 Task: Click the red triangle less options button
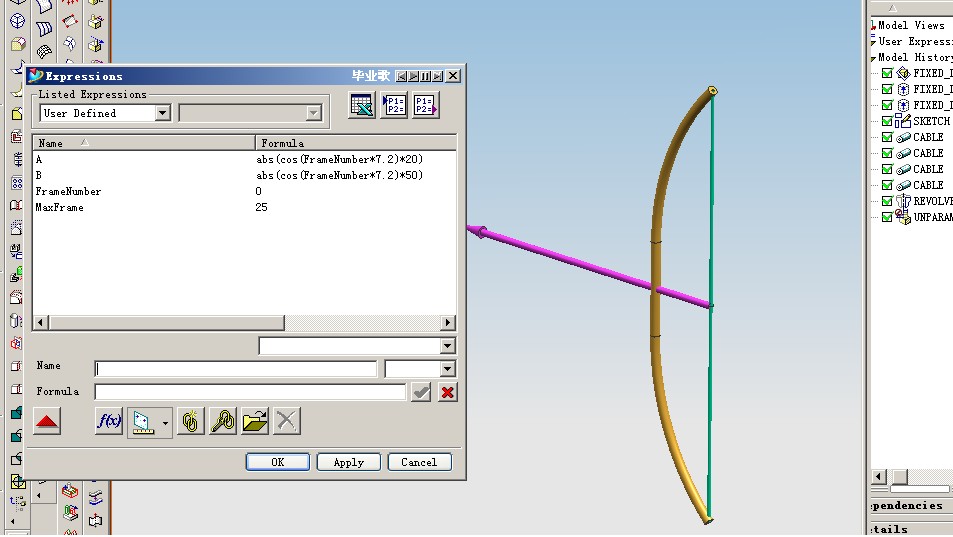point(47,422)
